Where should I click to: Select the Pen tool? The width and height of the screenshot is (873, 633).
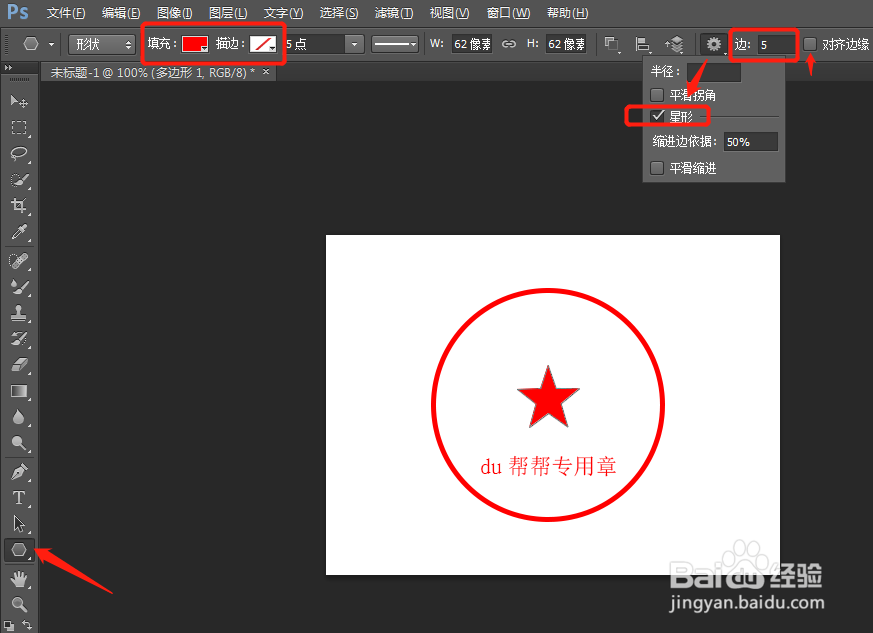(x=19, y=472)
